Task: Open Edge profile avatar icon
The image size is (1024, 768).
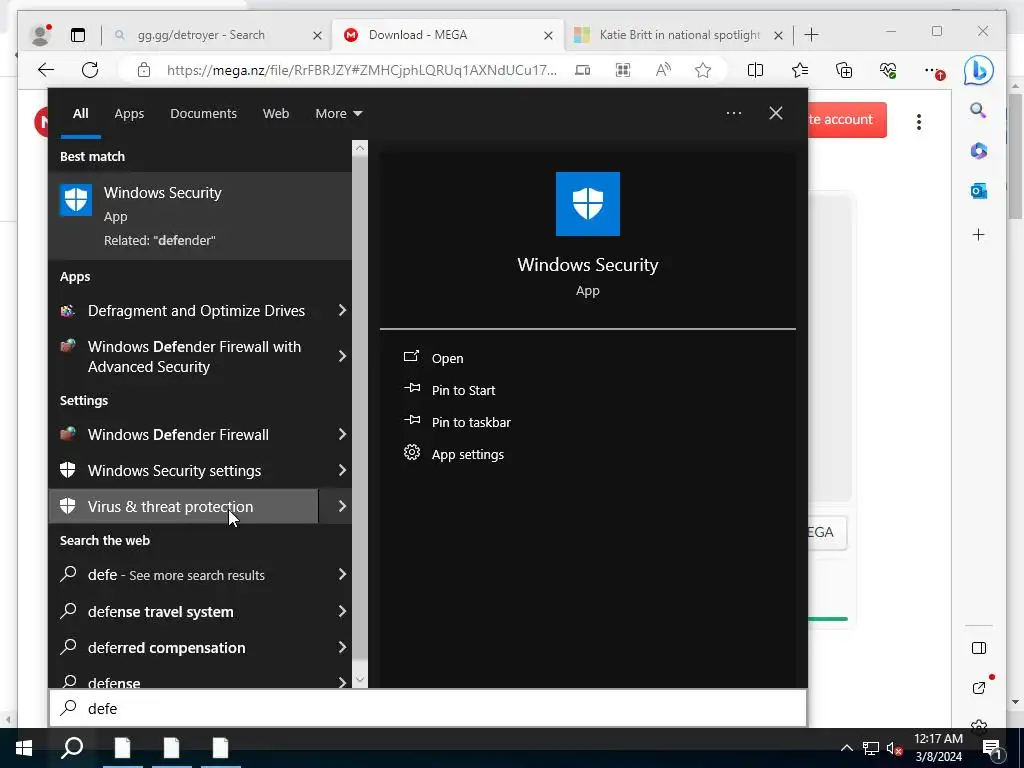Action: tap(40, 35)
